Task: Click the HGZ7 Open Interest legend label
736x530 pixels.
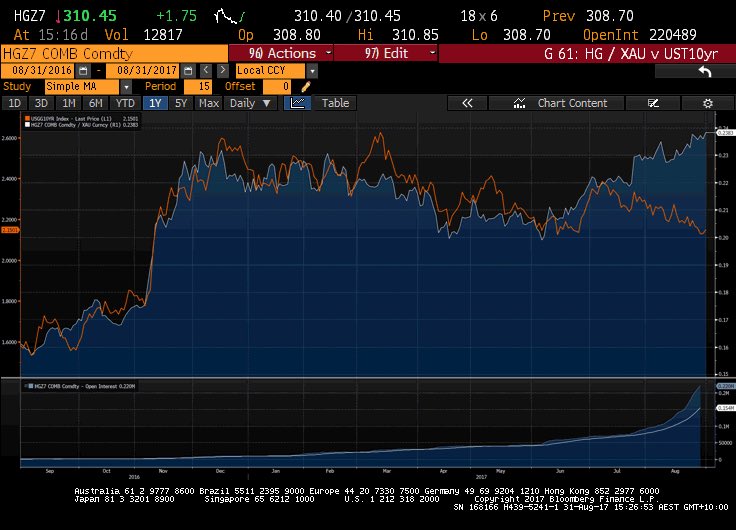Action: coord(84,386)
